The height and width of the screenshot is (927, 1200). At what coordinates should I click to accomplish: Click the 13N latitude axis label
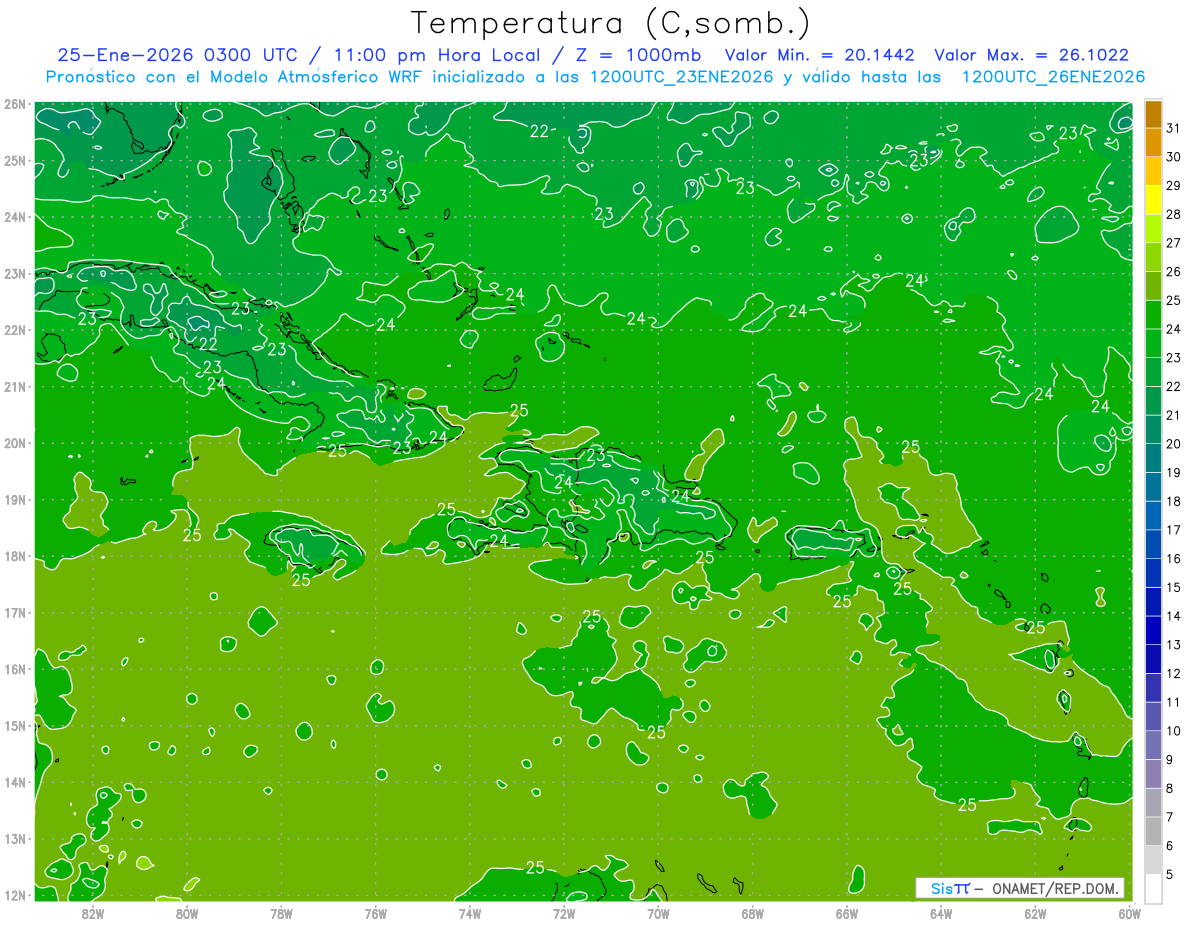tap(14, 839)
